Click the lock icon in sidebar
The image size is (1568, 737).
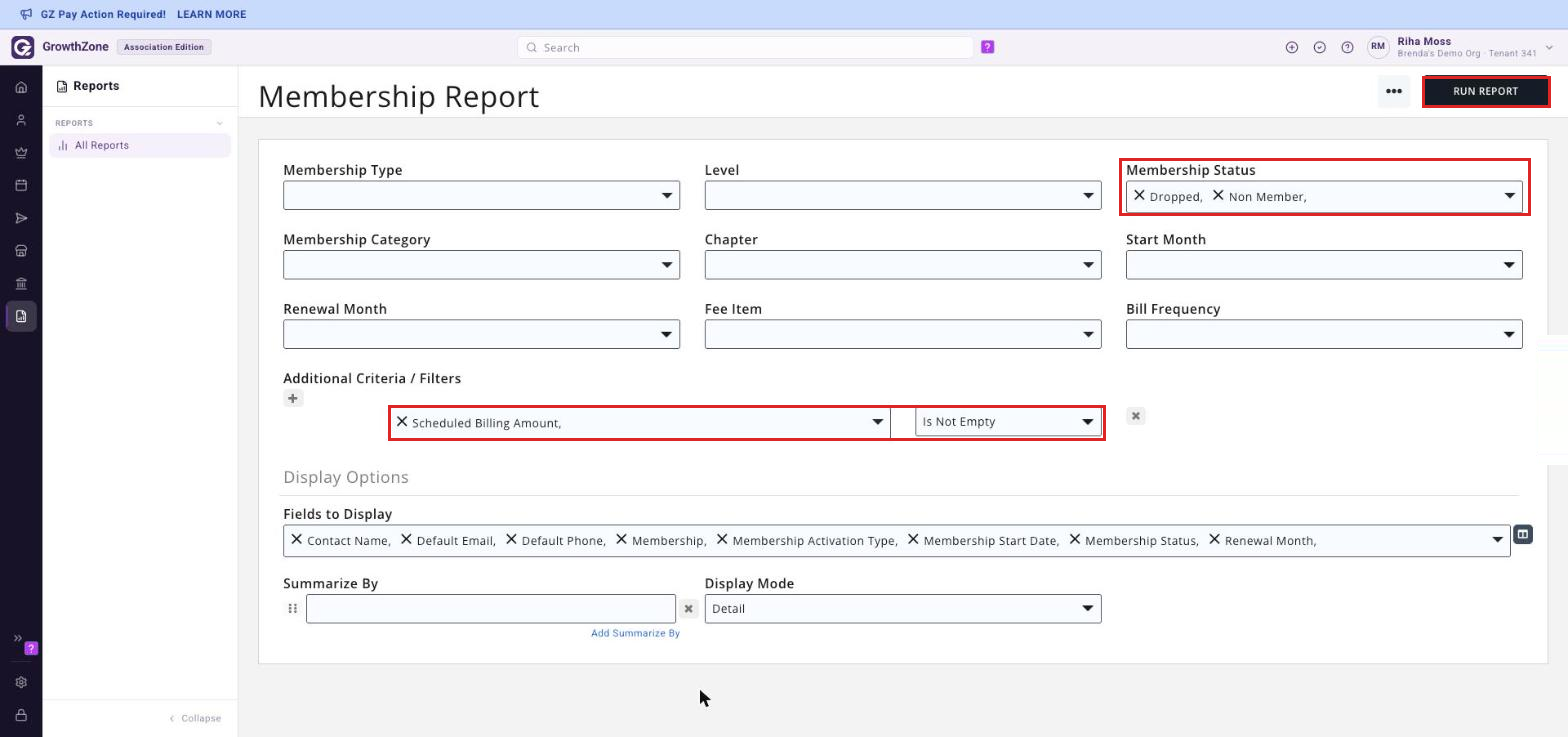point(21,715)
